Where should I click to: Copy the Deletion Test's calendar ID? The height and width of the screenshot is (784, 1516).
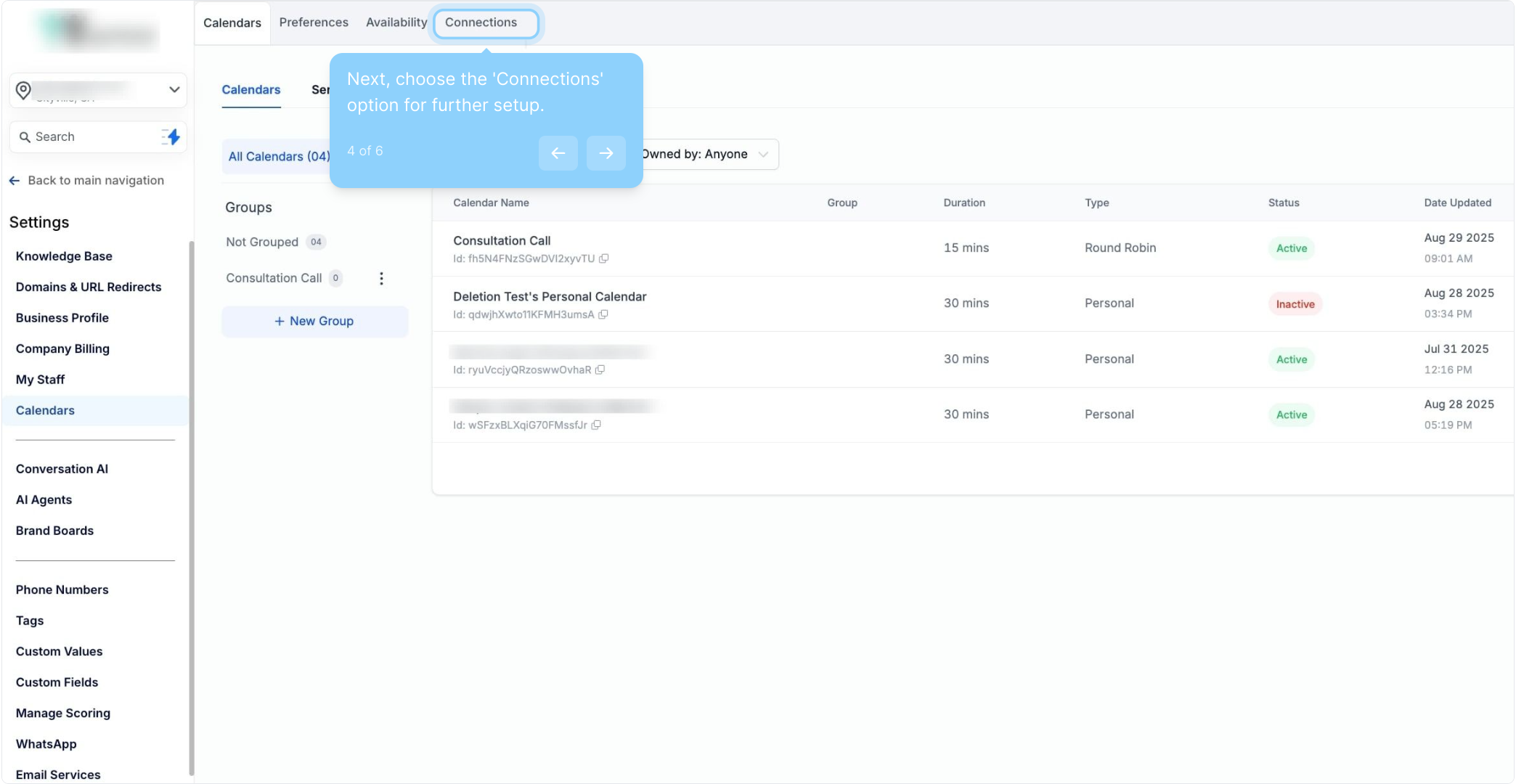[x=603, y=314]
